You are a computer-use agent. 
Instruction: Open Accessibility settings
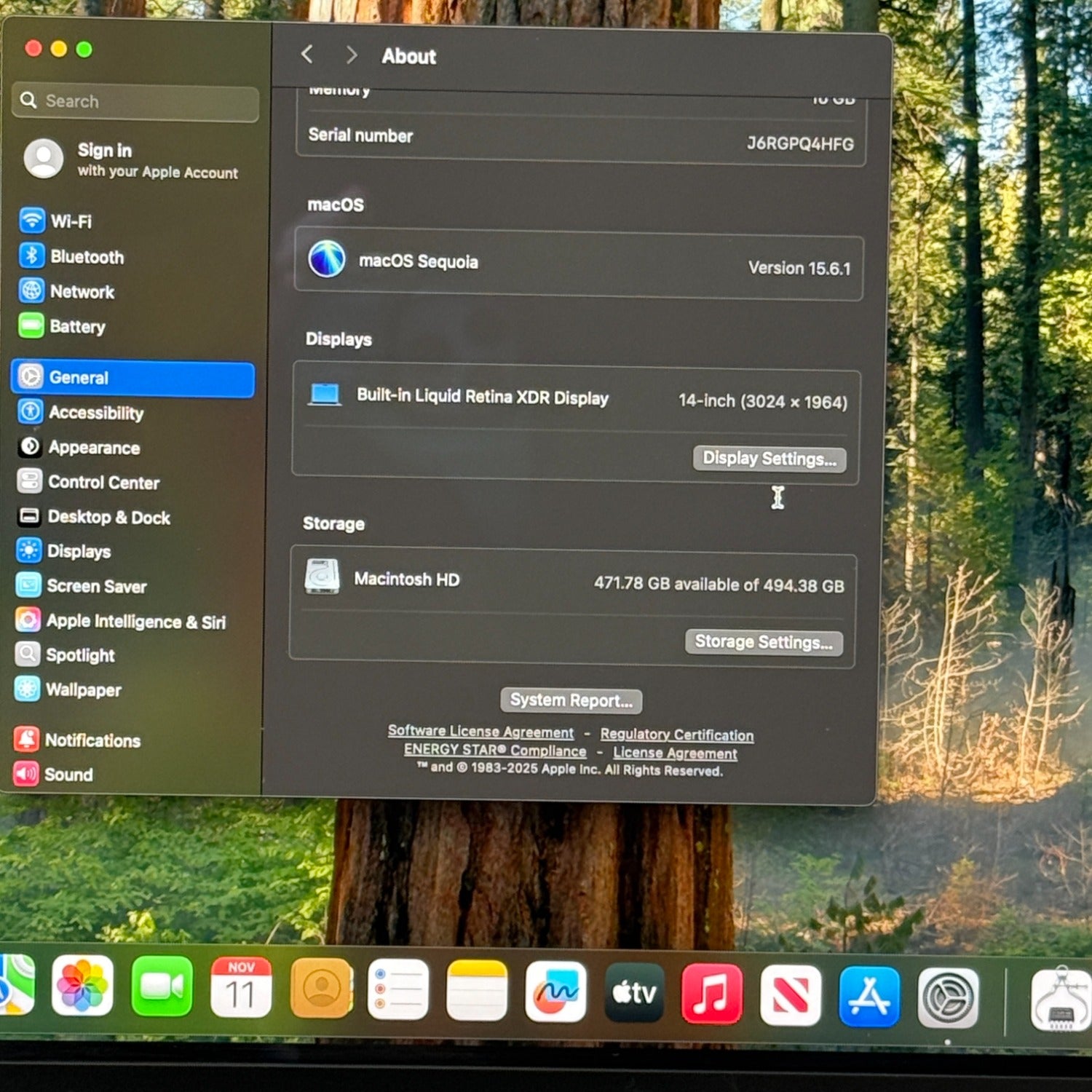coord(95,413)
